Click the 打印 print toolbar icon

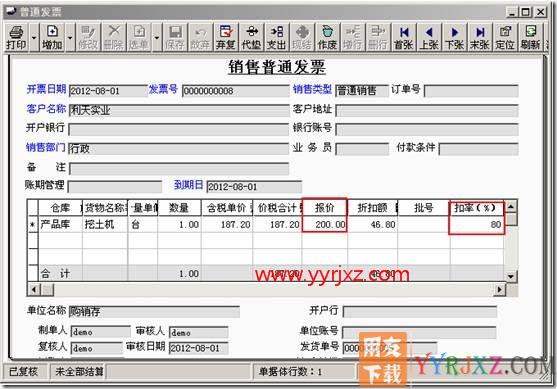(17, 38)
